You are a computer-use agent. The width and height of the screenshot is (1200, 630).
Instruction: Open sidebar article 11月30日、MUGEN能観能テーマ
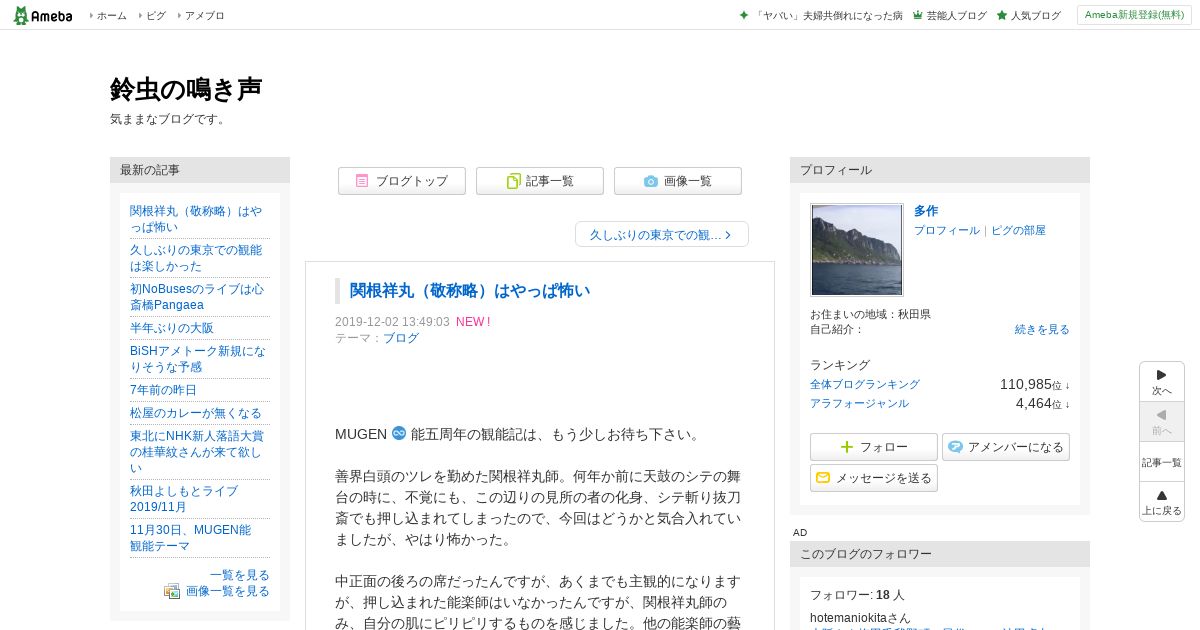[x=190, y=538]
